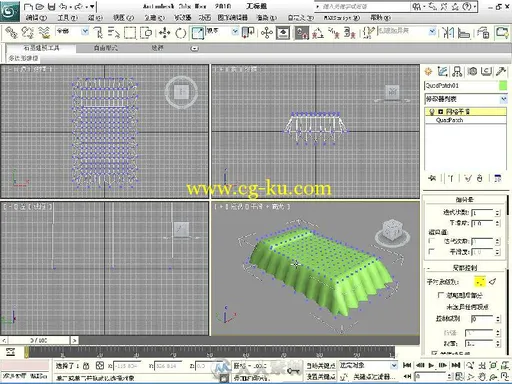Toggle the checkbox below the sub-object level row

[441, 295]
